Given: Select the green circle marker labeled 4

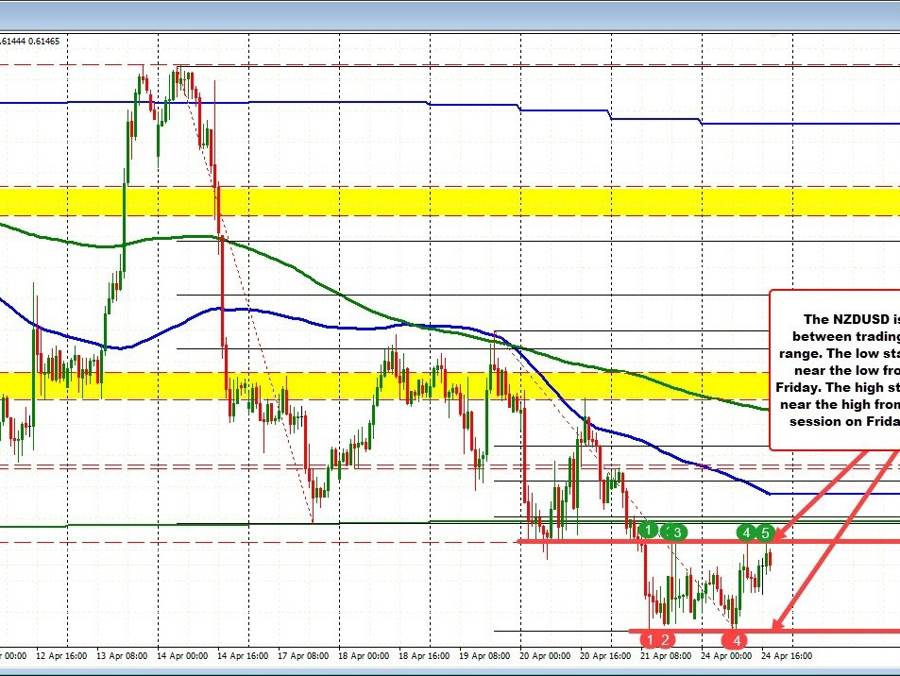Looking at the screenshot, I should (746, 532).
